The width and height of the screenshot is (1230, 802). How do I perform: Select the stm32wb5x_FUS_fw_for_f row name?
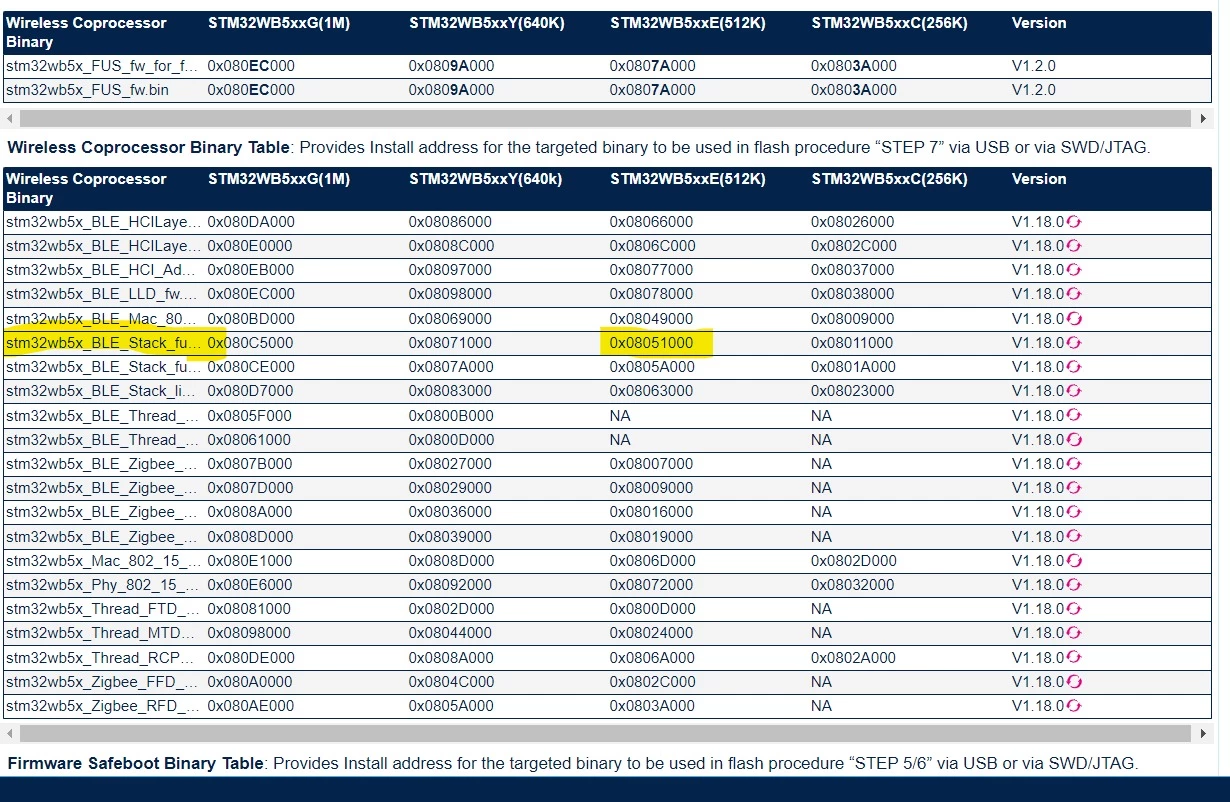coord(100,66)
